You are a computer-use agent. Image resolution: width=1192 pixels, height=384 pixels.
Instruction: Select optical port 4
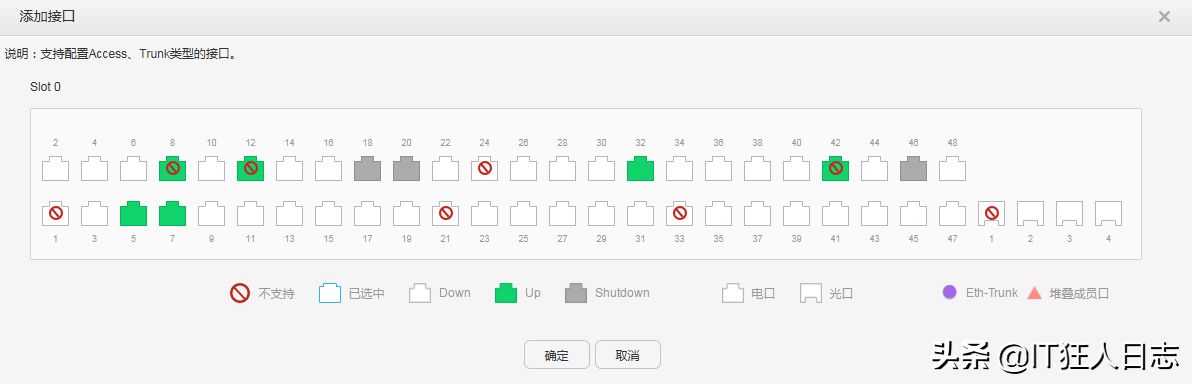point(1108,214)
